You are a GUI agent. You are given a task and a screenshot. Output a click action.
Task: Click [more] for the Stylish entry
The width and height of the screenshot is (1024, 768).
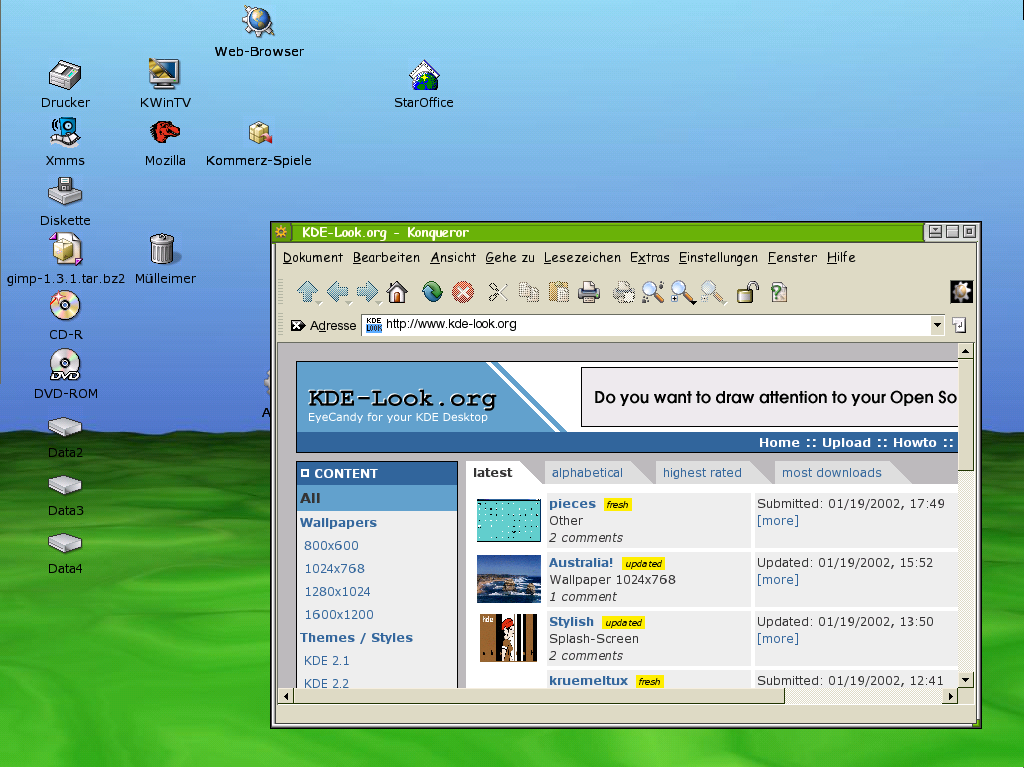tap(778, 639)
